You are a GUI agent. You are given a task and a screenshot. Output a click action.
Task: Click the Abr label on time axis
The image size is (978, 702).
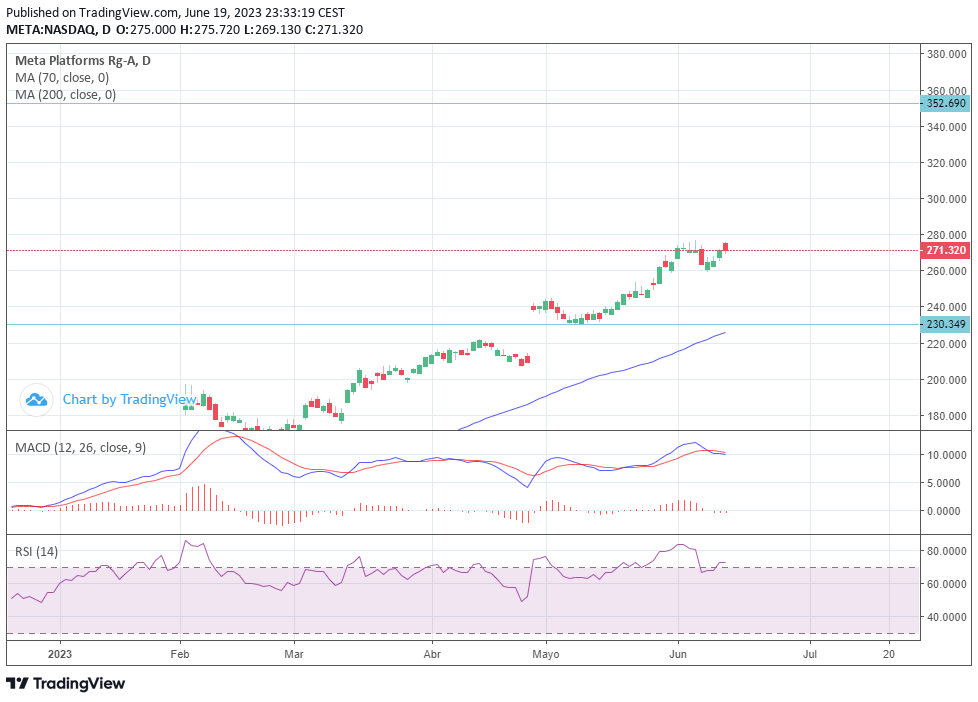[432, 654]
